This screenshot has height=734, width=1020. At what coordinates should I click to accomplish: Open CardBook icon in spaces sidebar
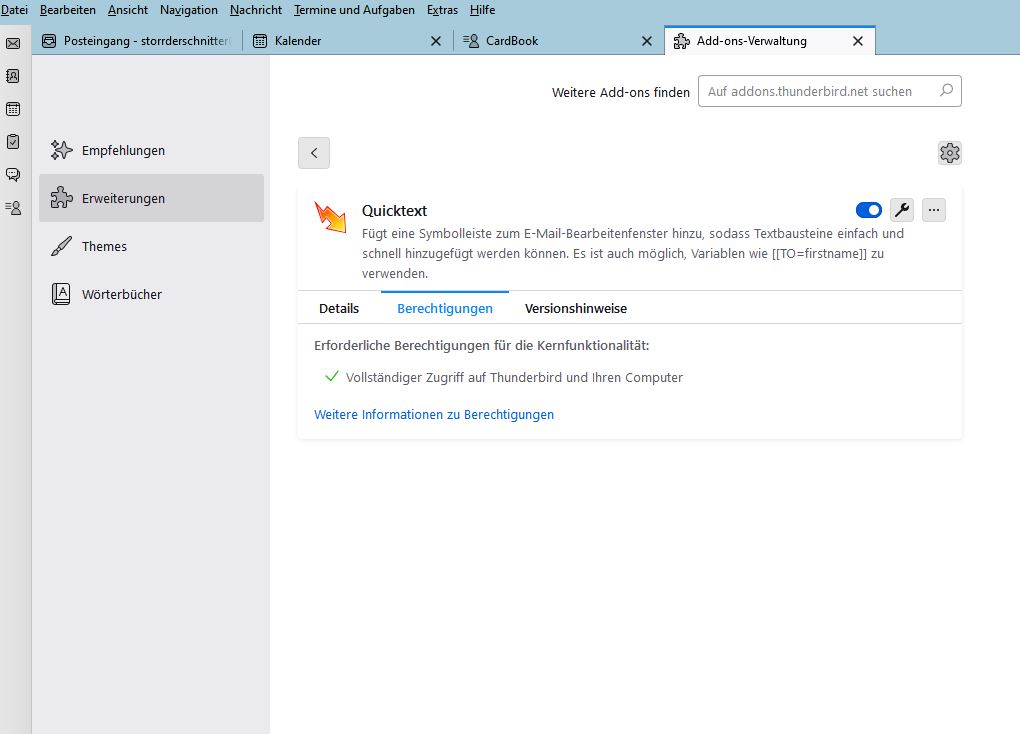13,208
